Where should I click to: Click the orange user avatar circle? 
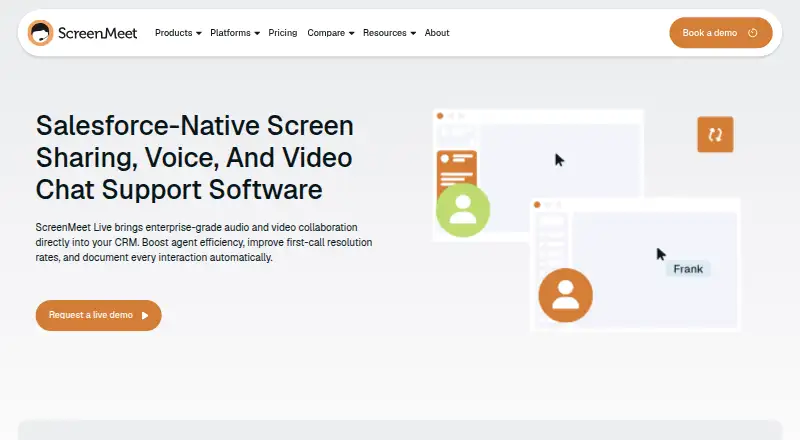point(565,295)
